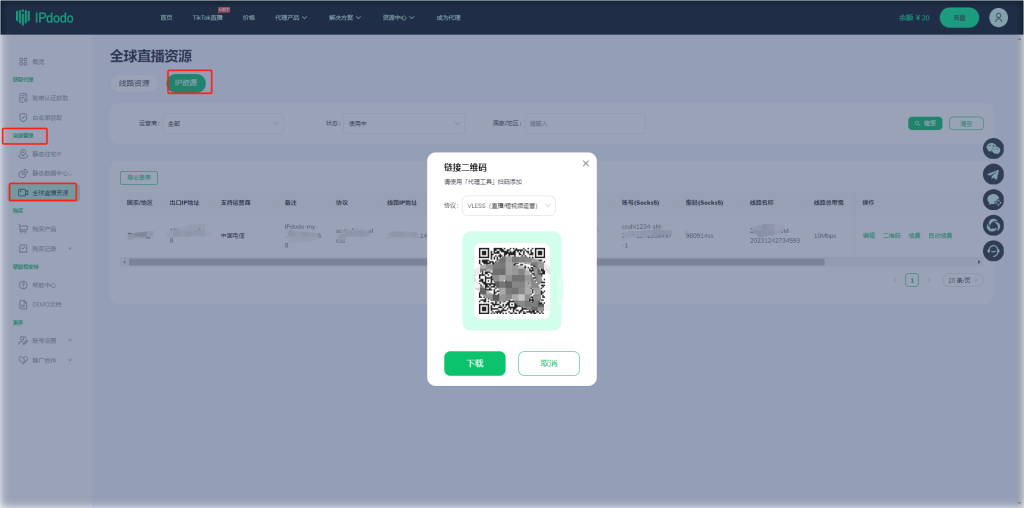Click the table horizontal scrollbar
1024x508 pixels.
tap(476, 262)
